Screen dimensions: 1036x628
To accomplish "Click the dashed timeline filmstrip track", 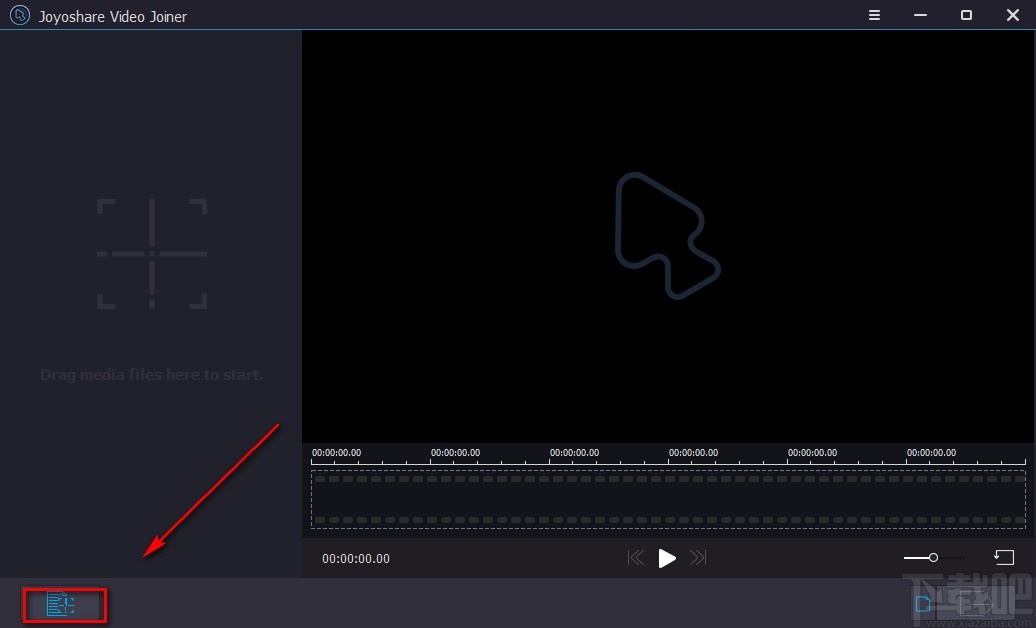I will [668, 499].
